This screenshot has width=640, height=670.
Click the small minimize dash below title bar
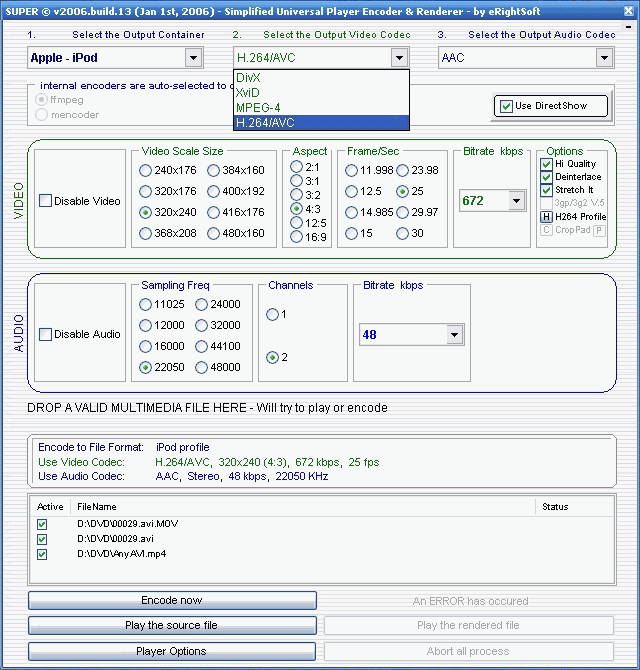point(628,27)
